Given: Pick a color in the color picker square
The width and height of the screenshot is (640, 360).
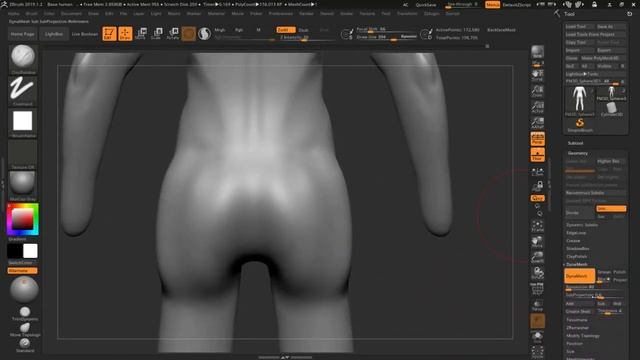Looking at the screenshot, I should click(22, 220).
